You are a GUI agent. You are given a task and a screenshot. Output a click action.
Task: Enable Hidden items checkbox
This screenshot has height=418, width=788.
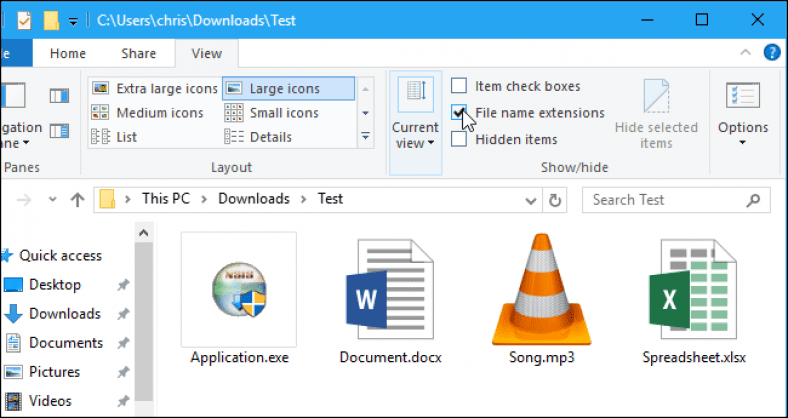pos(458,139)
